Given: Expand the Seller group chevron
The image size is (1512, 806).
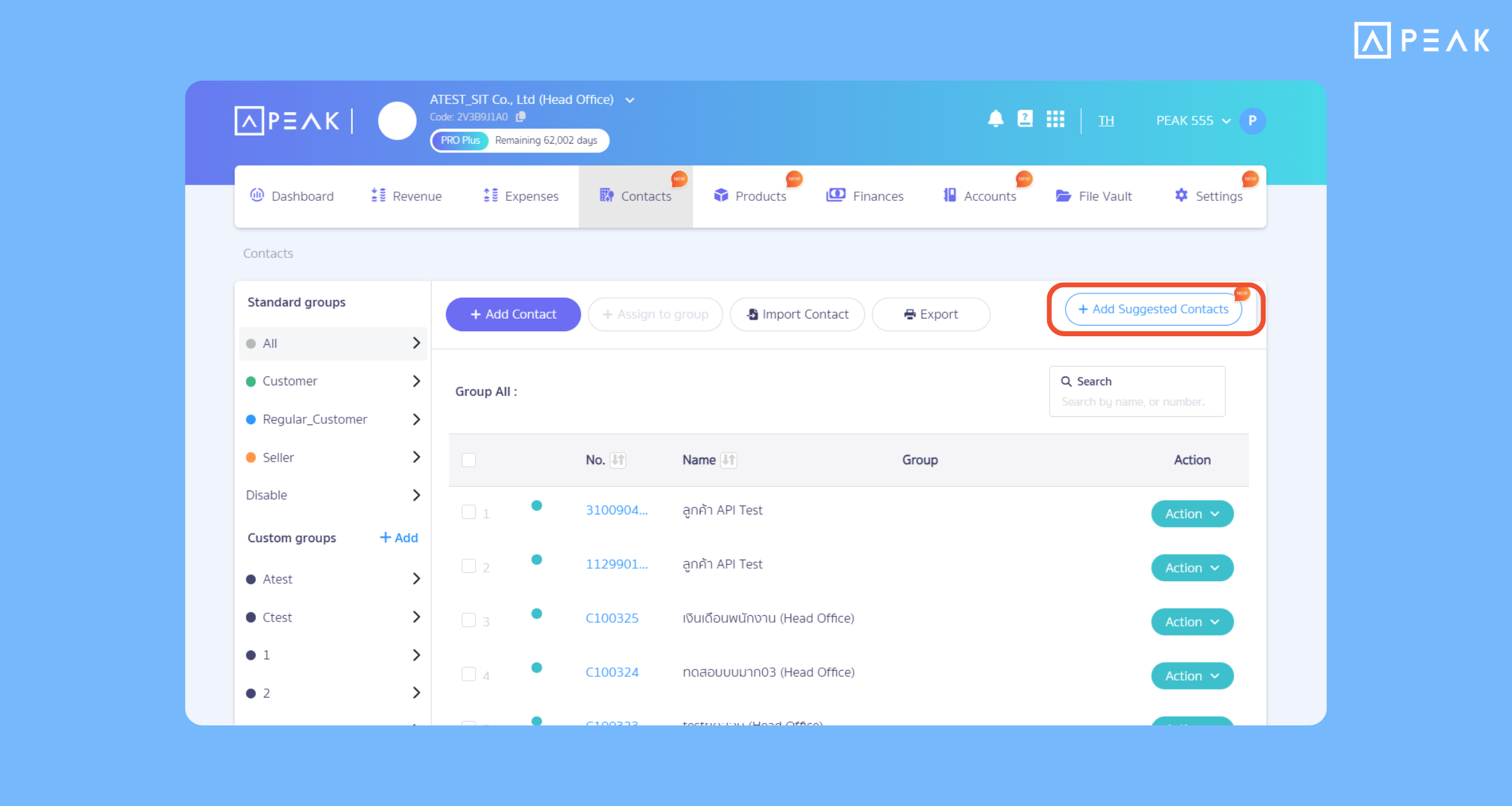Looking at the screenshot, I should tap(416, 457).
